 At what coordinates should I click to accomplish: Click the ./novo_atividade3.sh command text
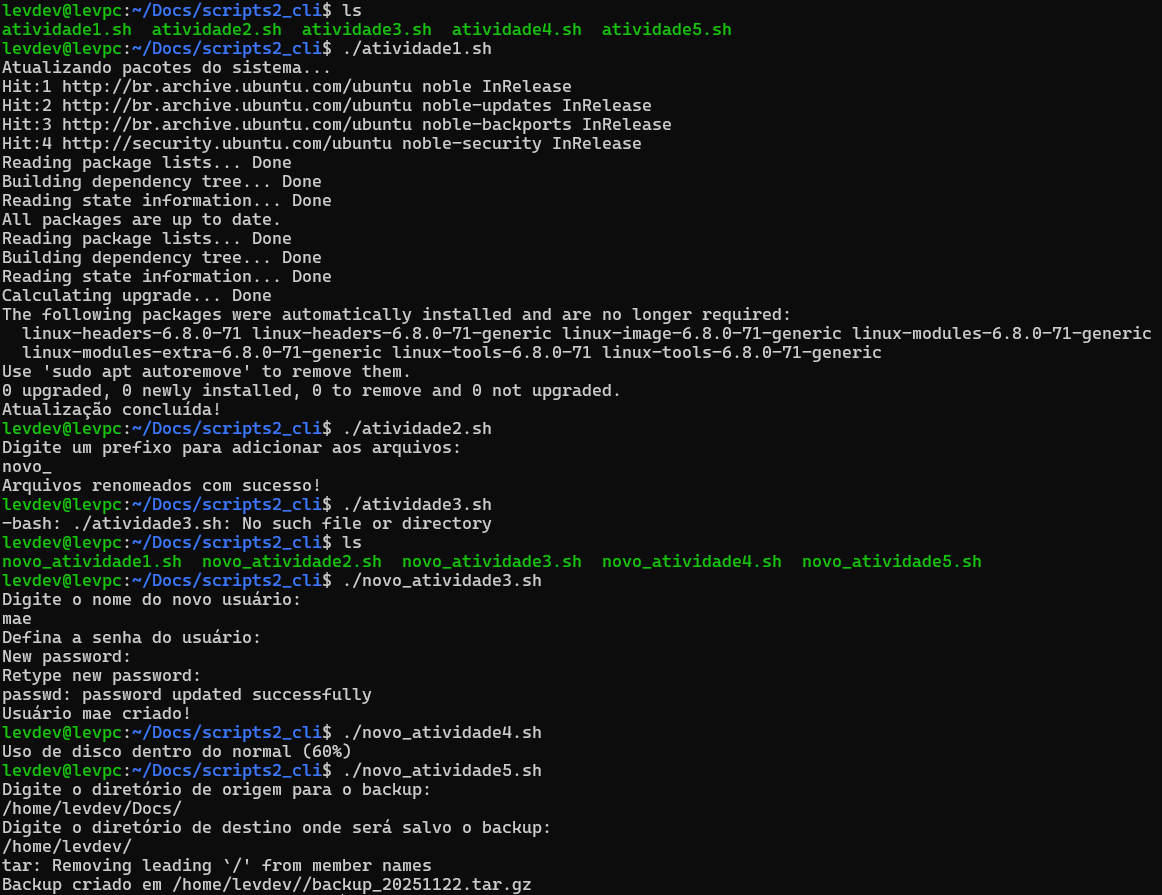pyautogui.click(x=442, y=581)
